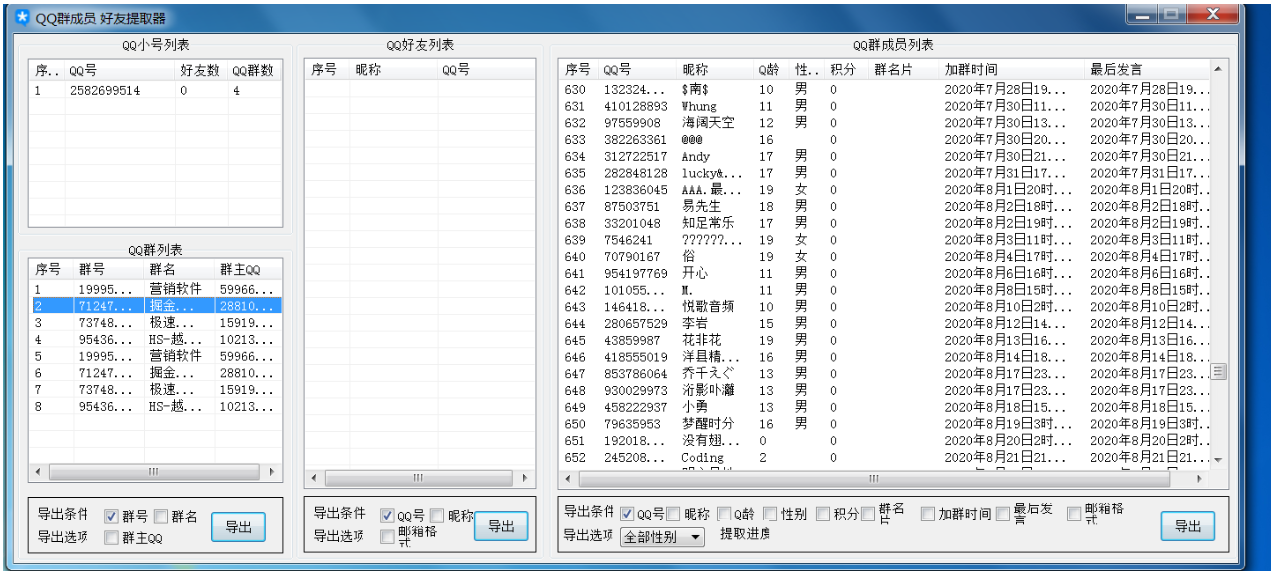Screen dimensions: 1271x575
Task: Click up arrow of member list vertical scrollbar
Action: click(x=1218, y=69)
